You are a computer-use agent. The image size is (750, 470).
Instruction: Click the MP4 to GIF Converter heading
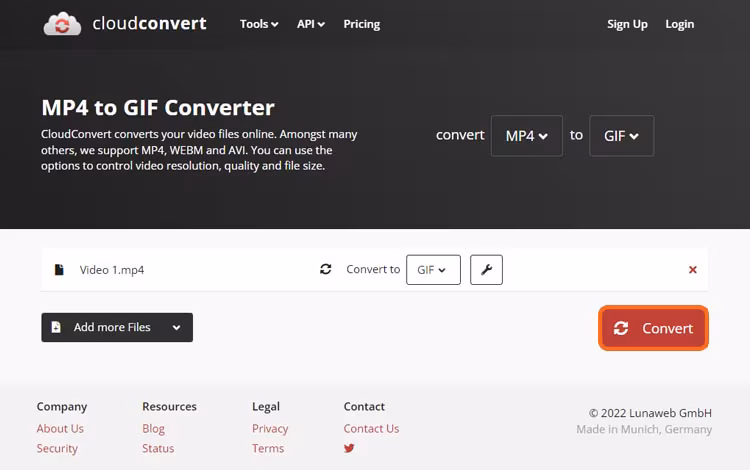[x=158, y=107]
